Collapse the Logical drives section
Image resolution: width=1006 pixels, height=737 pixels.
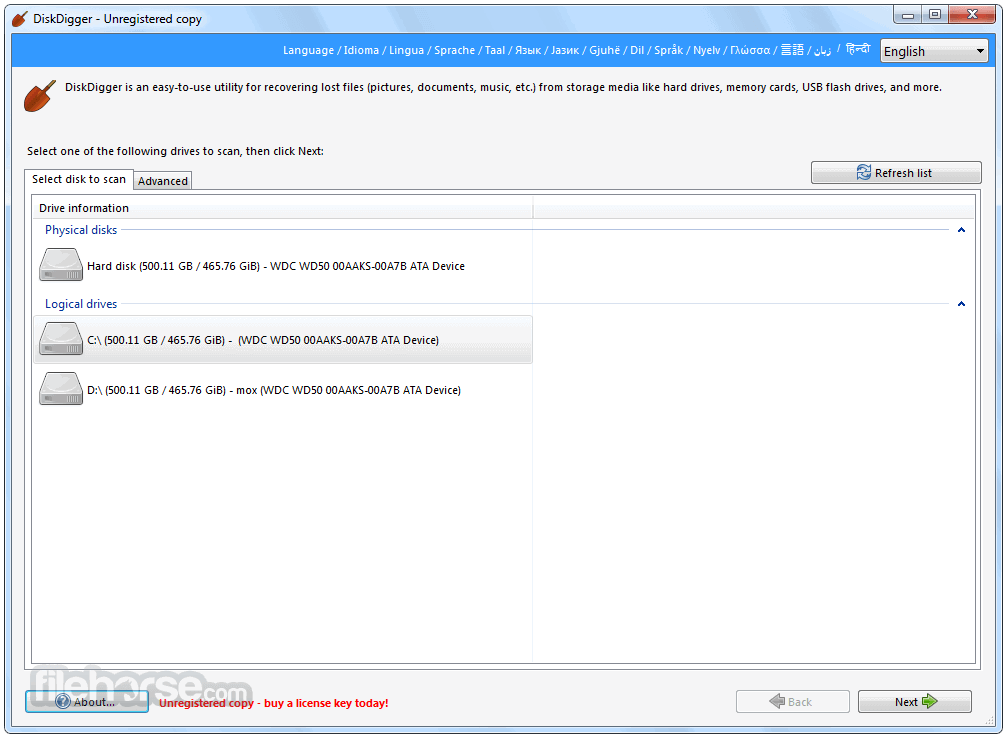pos(960,303)
